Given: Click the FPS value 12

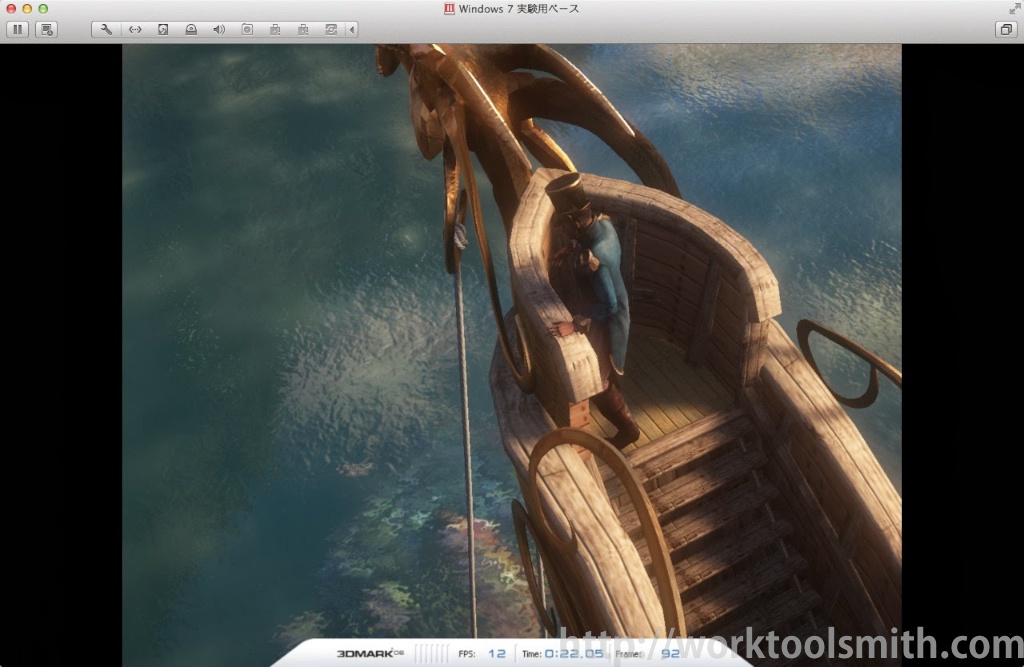Looking at the screenshot, I should 497,653.
